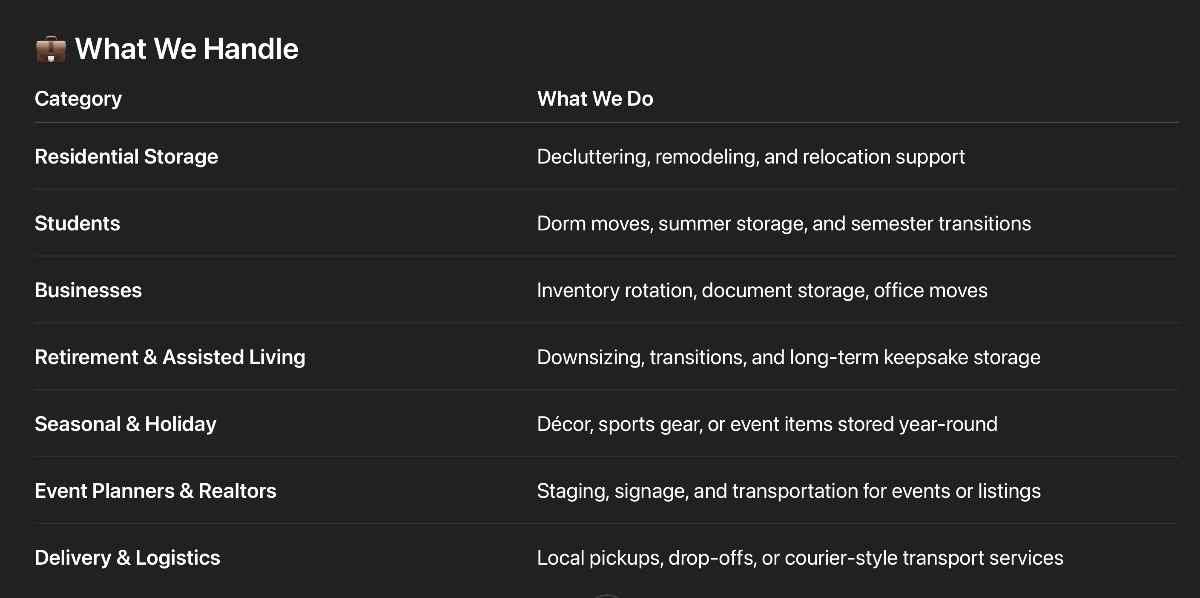Select the 'Residential Storage' category cell
This screenshot has height=598, width=1200.
coord(126,157)
